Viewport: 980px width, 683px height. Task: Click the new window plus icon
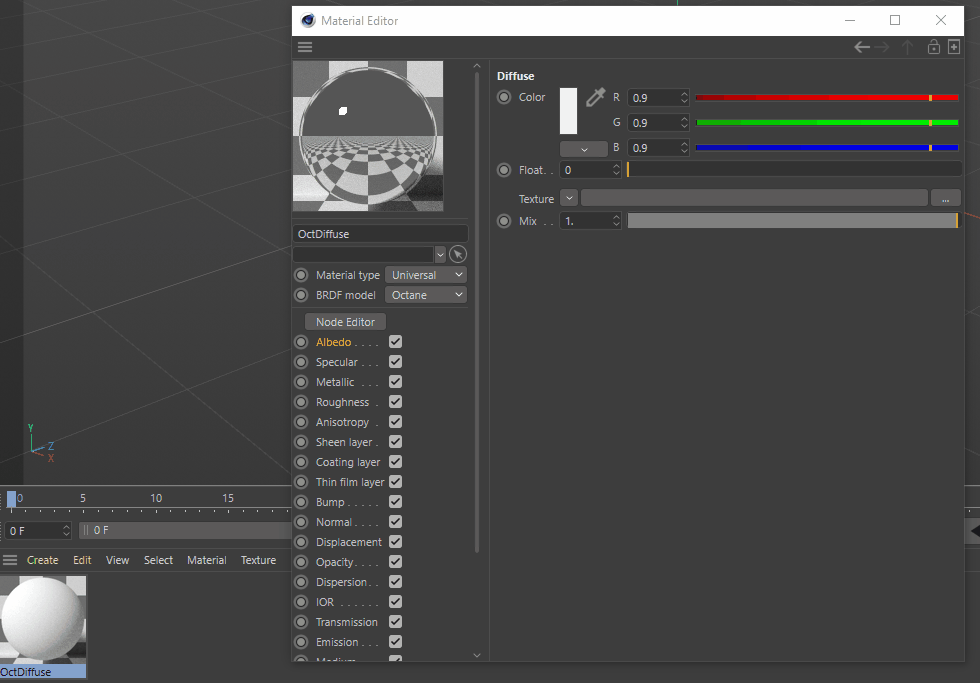(954, 47)
